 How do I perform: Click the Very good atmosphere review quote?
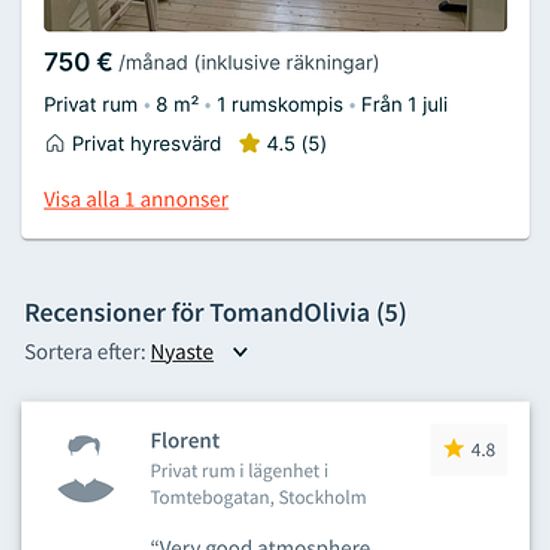tap(260, 544)
